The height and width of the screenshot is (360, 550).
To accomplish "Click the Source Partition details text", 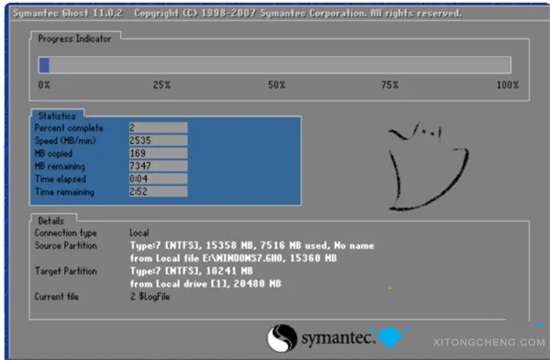I will point(252,252).
